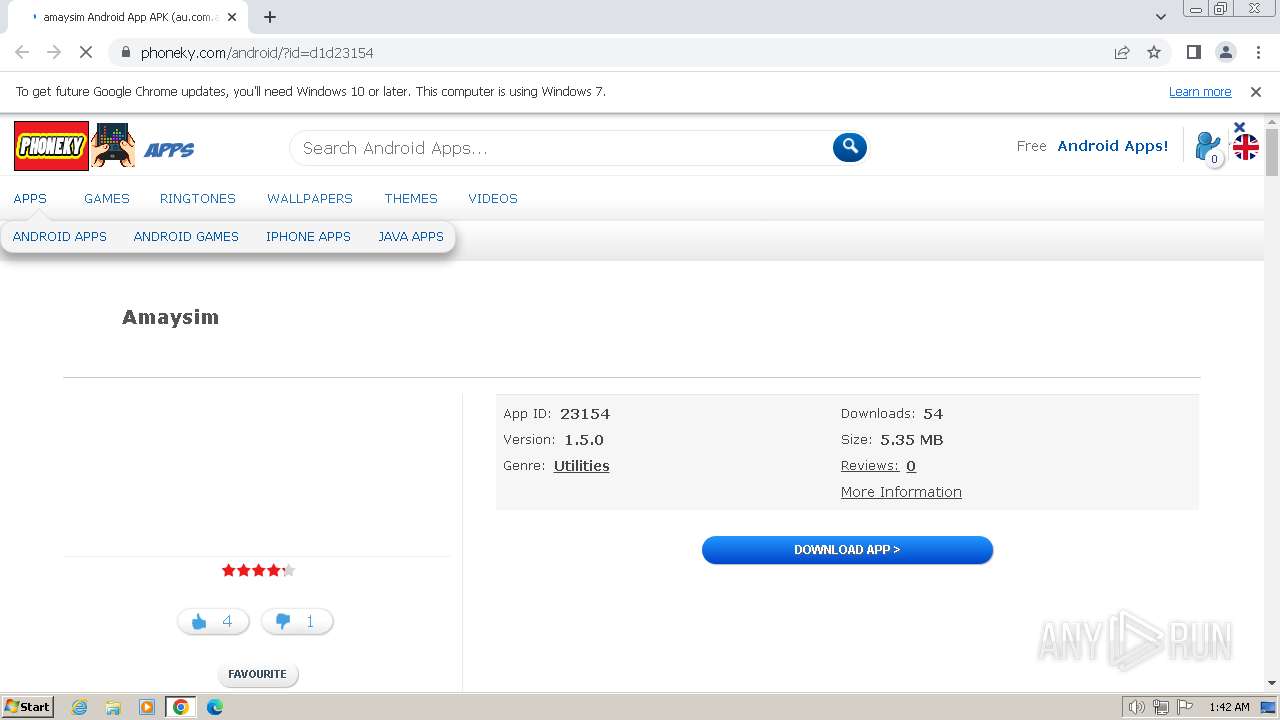The width and height of the screenshot is (1280, 720).
Task: Bookmark this page with the star icon
Action: (x=1154, y=52)
